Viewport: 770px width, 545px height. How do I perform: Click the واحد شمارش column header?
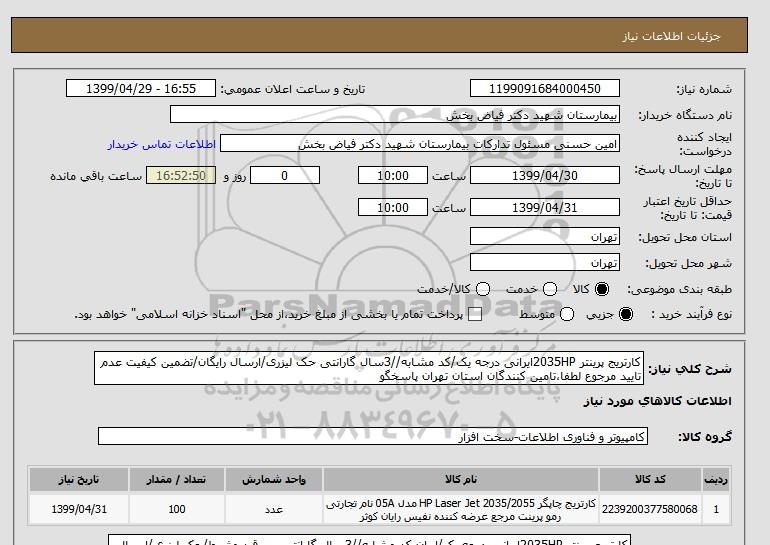(274, 480)
